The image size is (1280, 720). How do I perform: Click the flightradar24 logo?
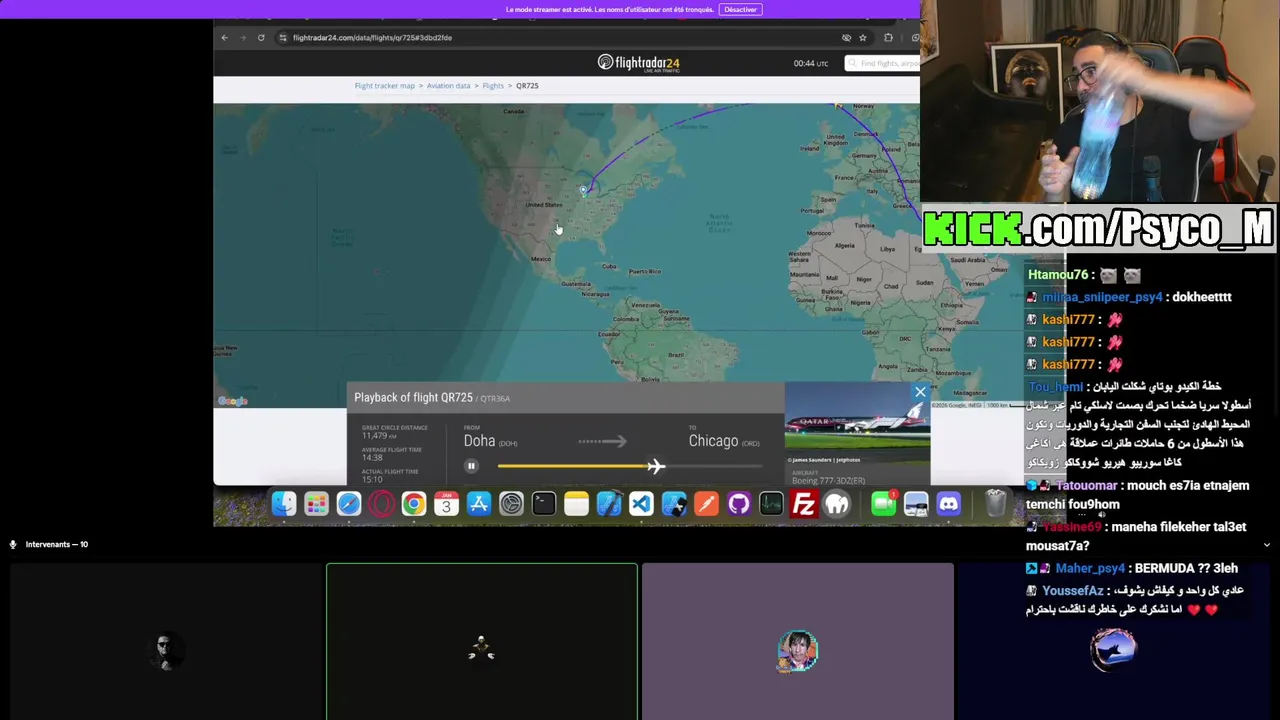(638, 63)
